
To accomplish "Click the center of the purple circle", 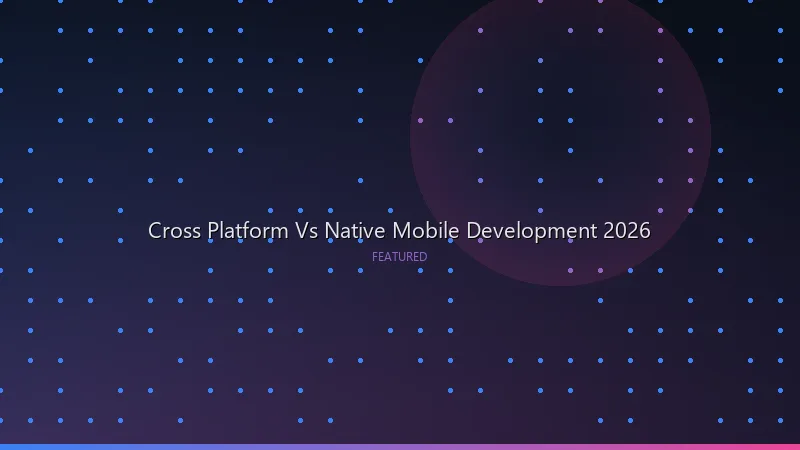I will [560, 135].
